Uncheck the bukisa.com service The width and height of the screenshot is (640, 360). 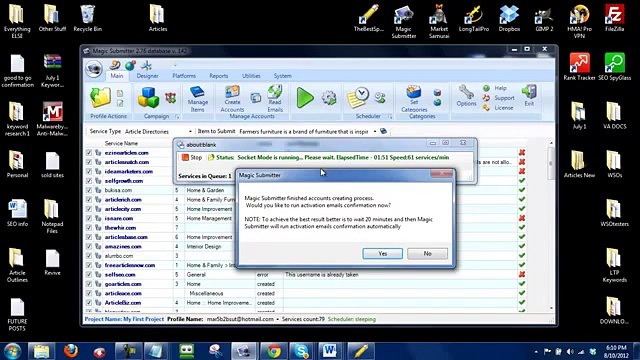click(x=89, y=190)
